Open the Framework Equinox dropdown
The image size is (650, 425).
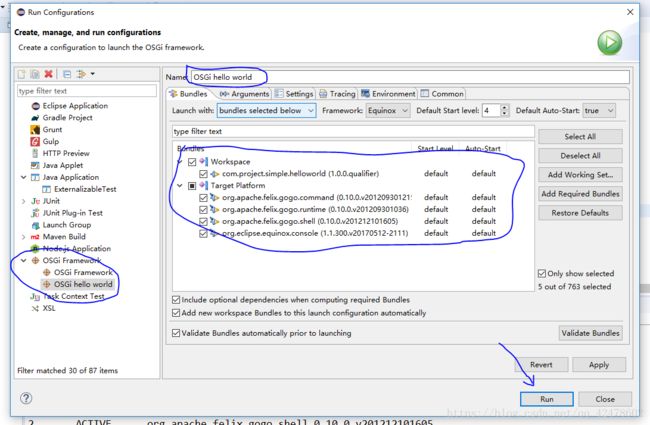tap(388, 111)
